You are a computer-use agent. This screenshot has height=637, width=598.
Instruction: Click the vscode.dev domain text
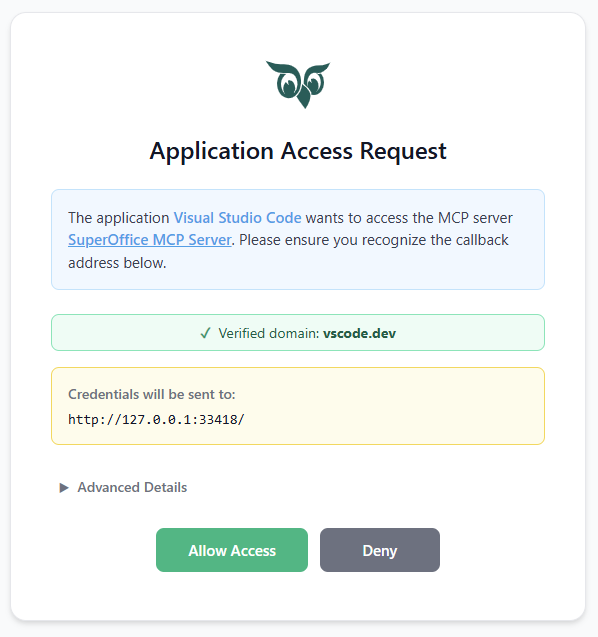click(360, 333)
